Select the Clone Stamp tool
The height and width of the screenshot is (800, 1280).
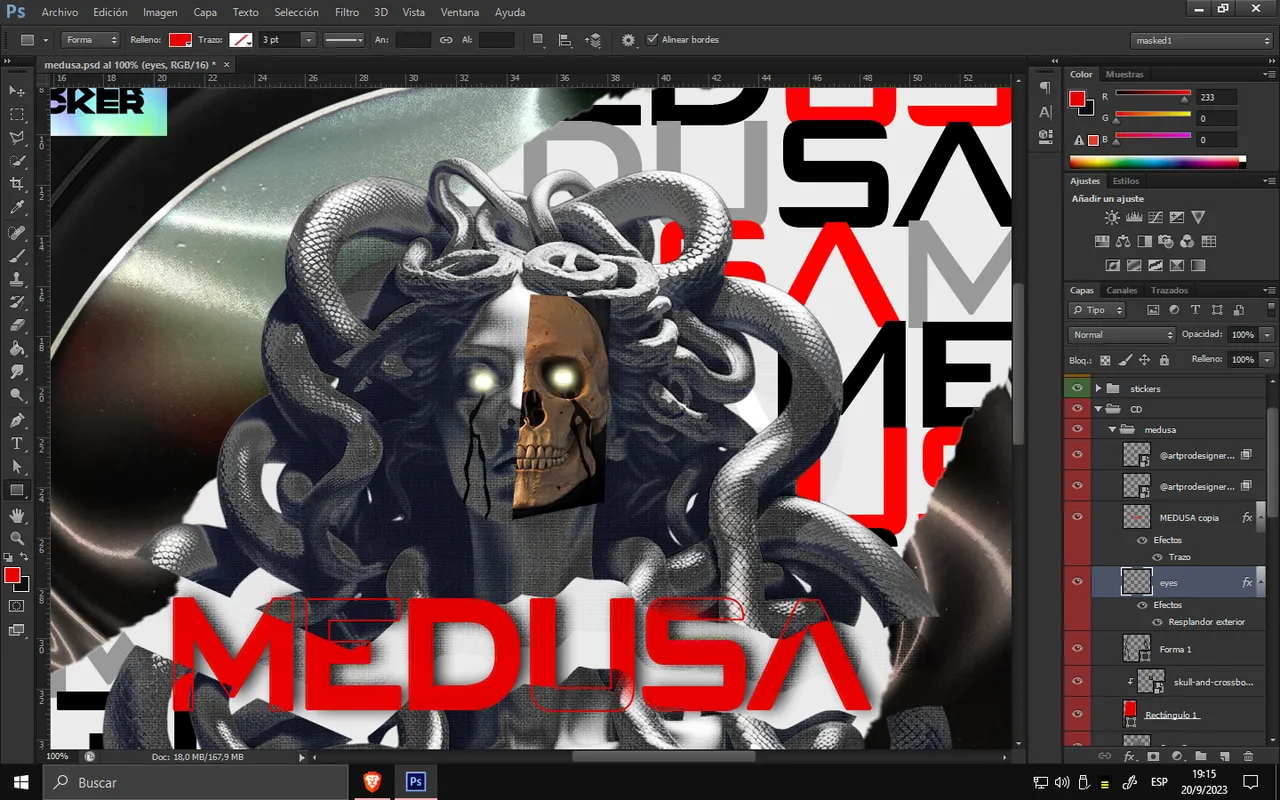pos(17,279)
